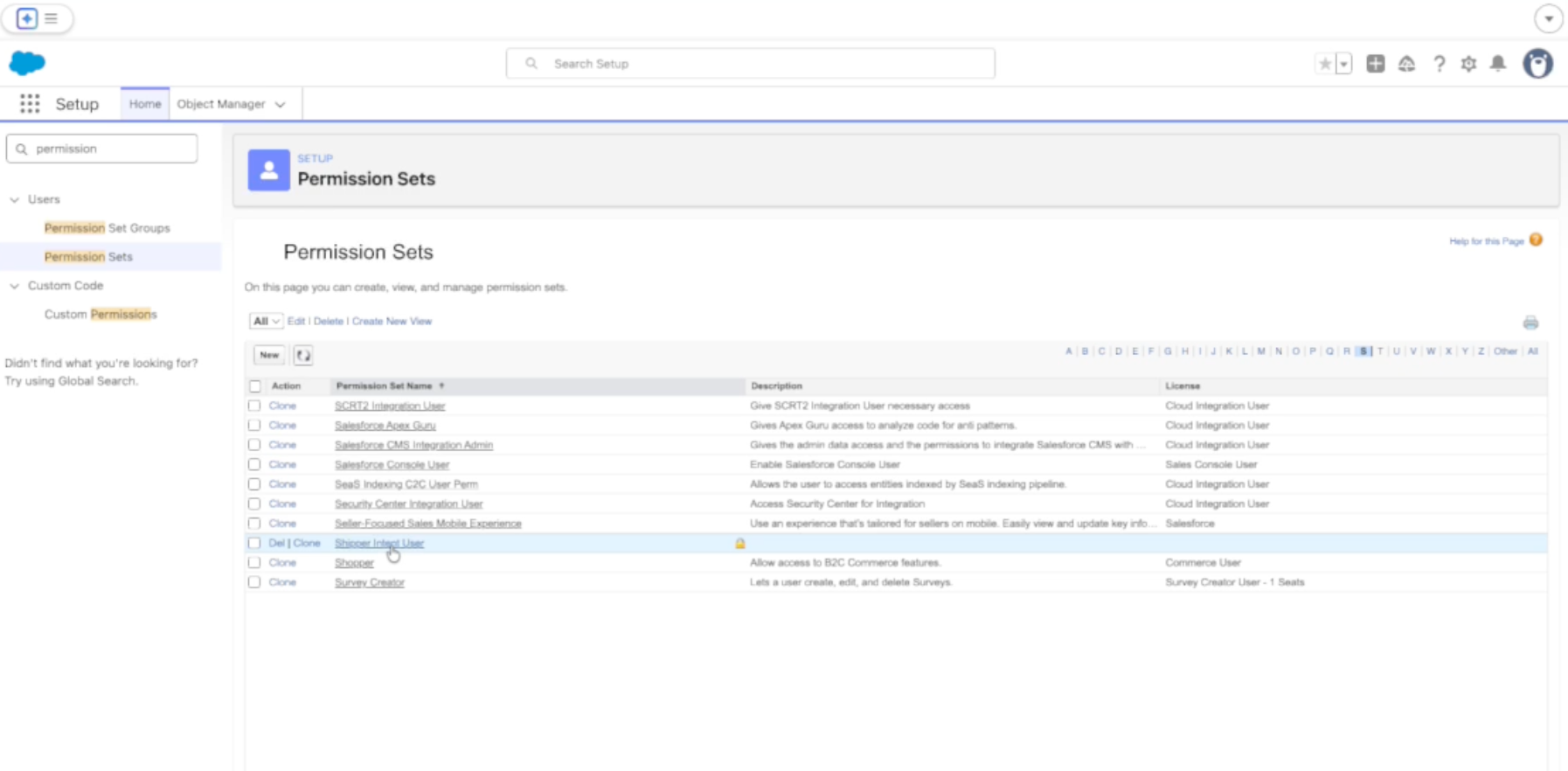Click the Help for this Page link text
The width and height of the screenshot is (1568, 771).
[x=1486, y=241]
